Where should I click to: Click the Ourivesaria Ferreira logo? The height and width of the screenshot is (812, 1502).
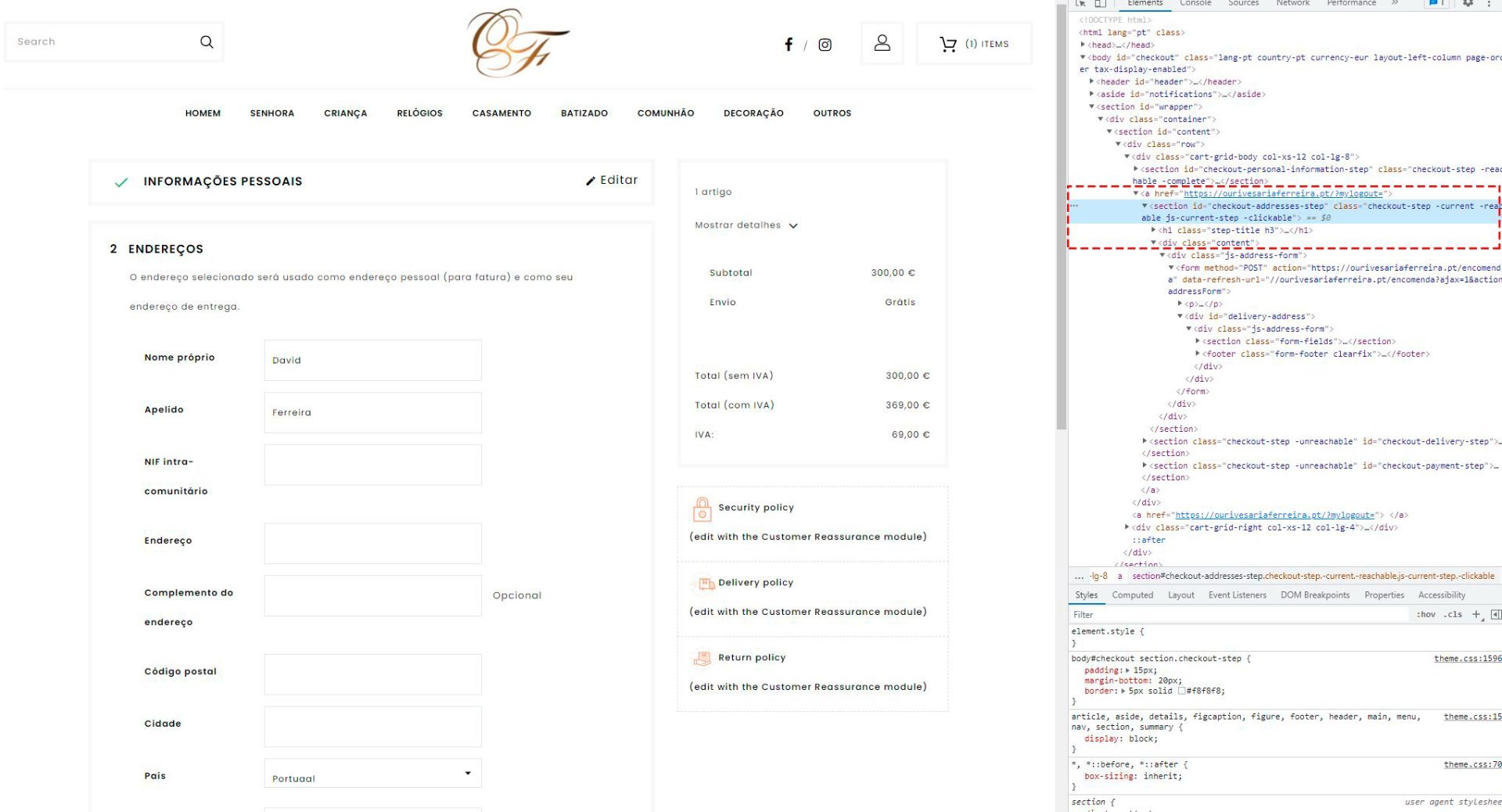[x=518, y=42]
